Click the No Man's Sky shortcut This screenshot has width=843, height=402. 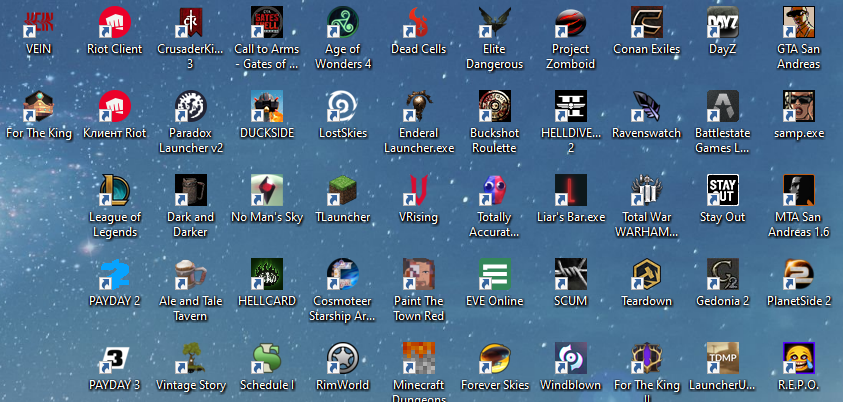267,190
